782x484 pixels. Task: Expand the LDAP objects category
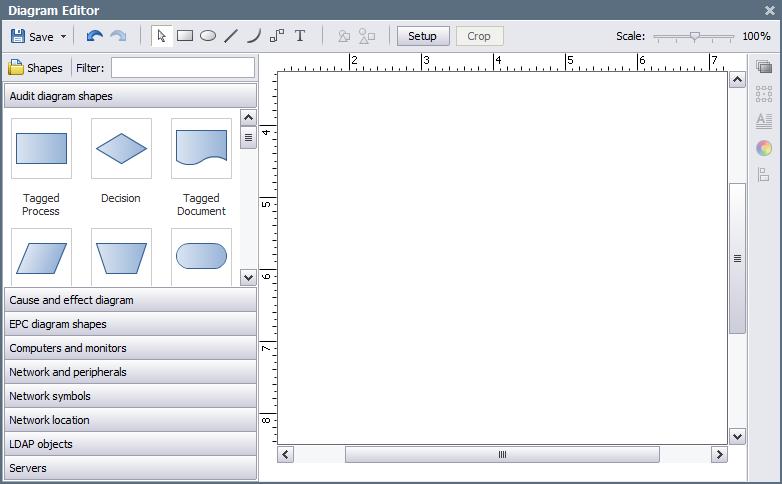[x=130, y=444]
